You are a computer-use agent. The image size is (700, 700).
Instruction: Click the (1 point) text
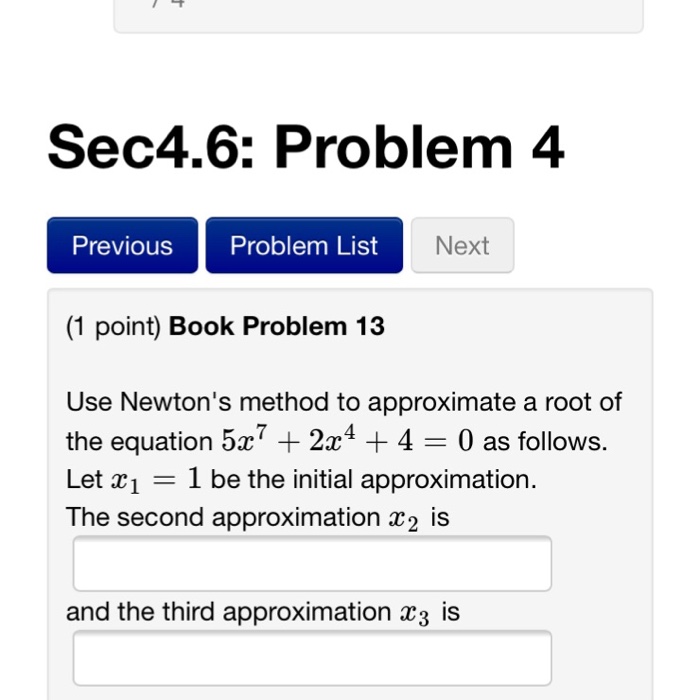coord(113,327)
